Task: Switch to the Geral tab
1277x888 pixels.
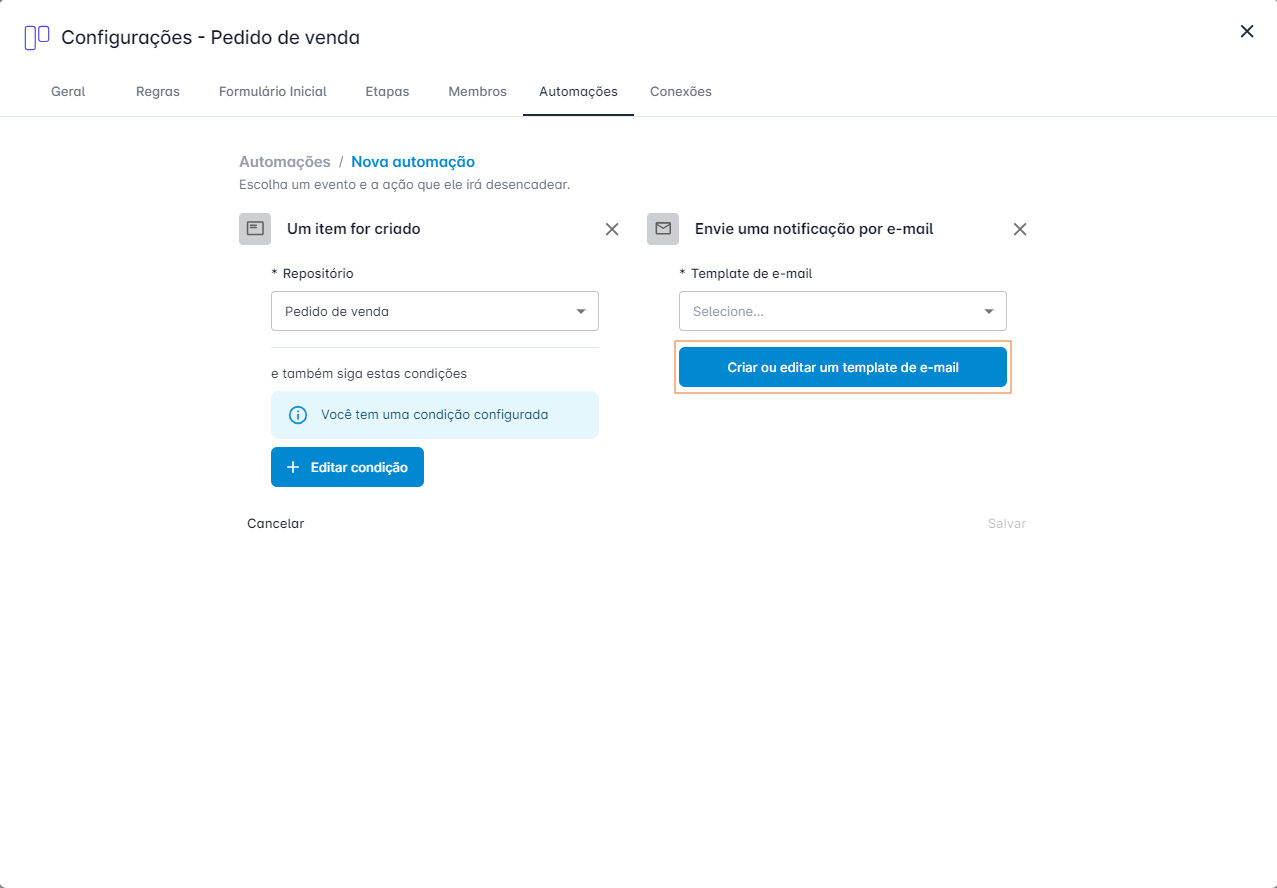Action: pos(68,91)
